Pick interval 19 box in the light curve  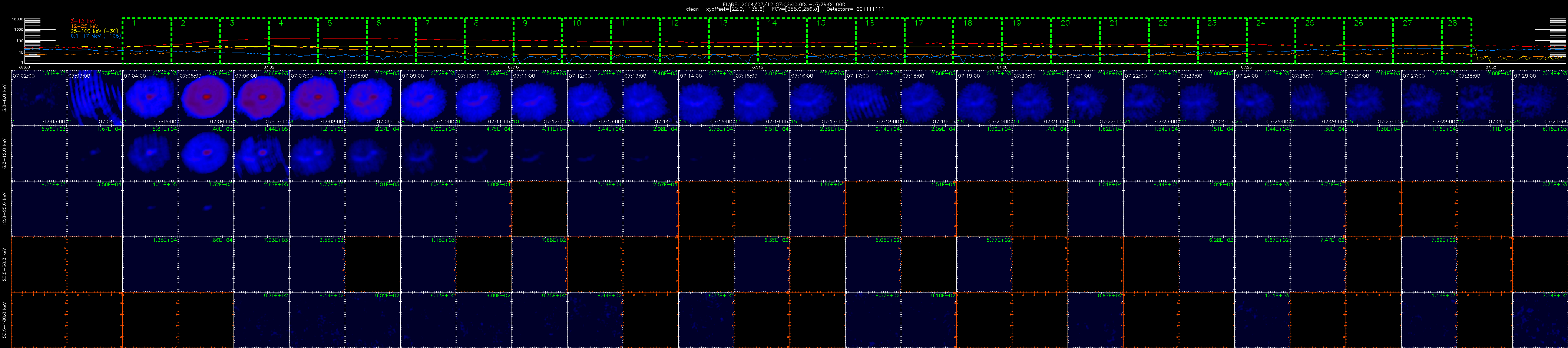pyautogui.click(x=1027, y=41)
